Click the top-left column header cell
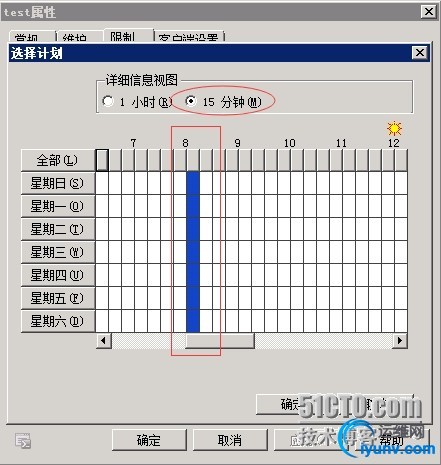The width and height of the screenshot is (441, 465). pyautogui.click(x=102, y=160)
